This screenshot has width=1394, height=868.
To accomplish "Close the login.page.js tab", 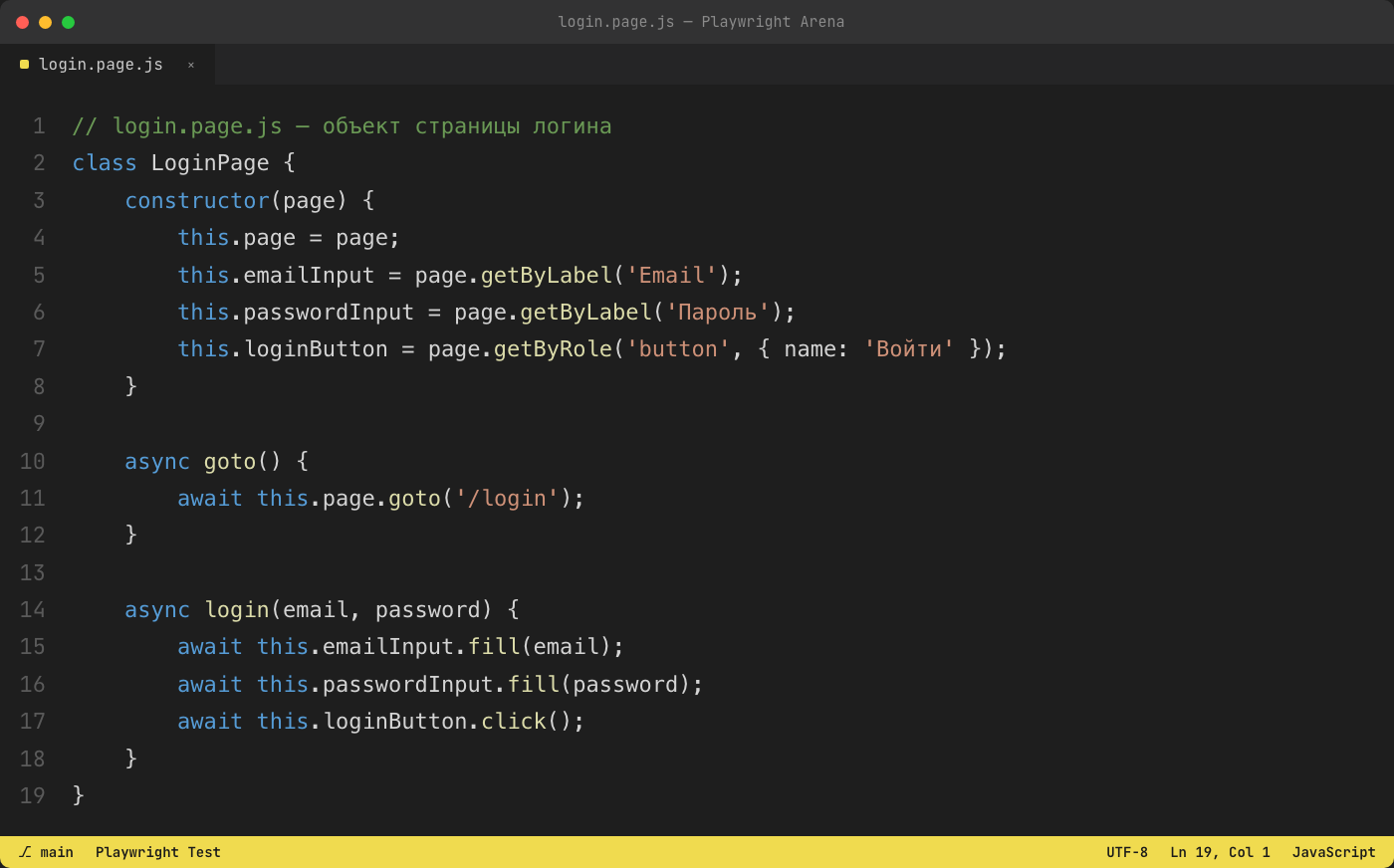I will (x=191, y=65).
